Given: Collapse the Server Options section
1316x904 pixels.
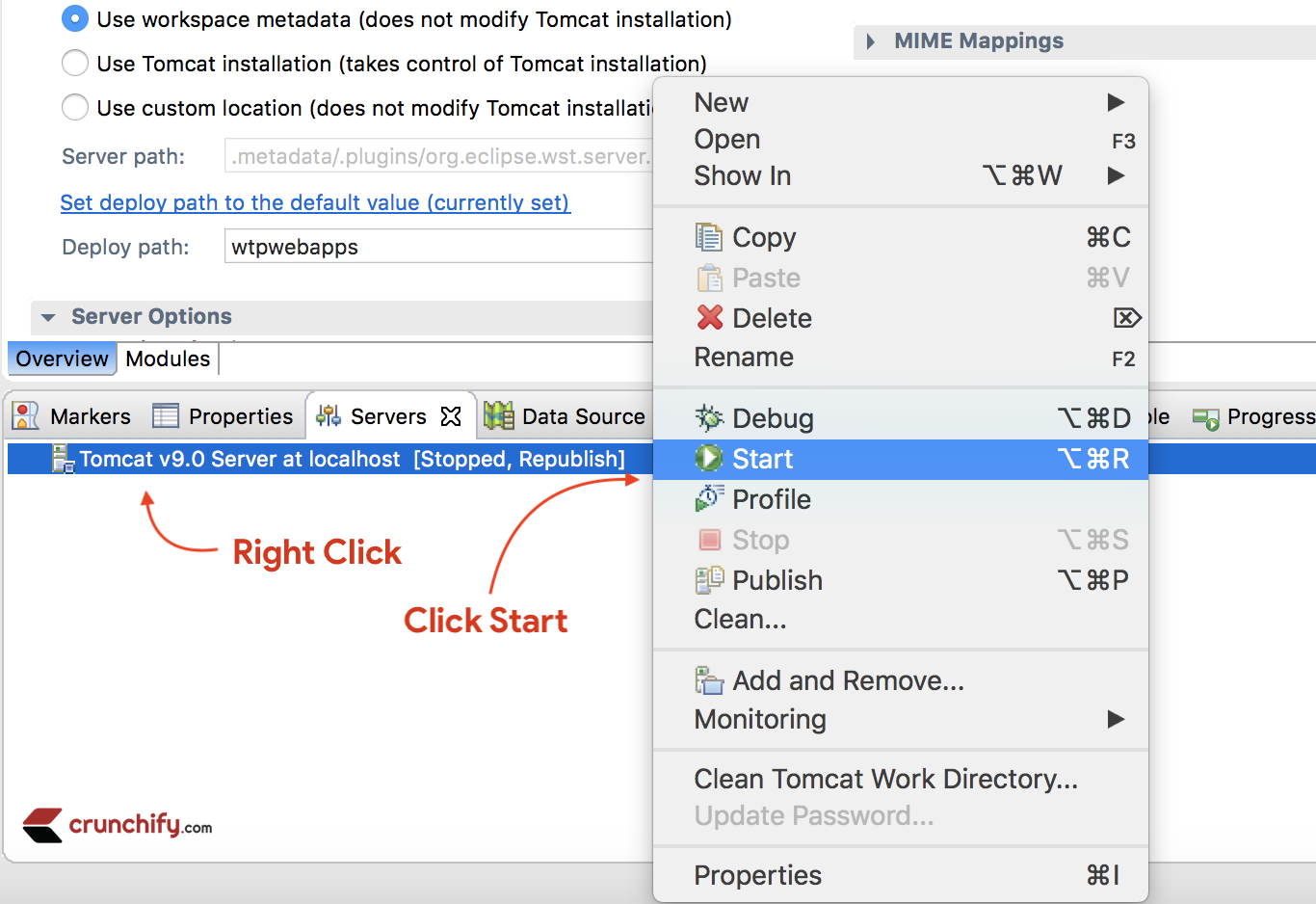Looking at the screenshot, I should click(x=49, y=317).
